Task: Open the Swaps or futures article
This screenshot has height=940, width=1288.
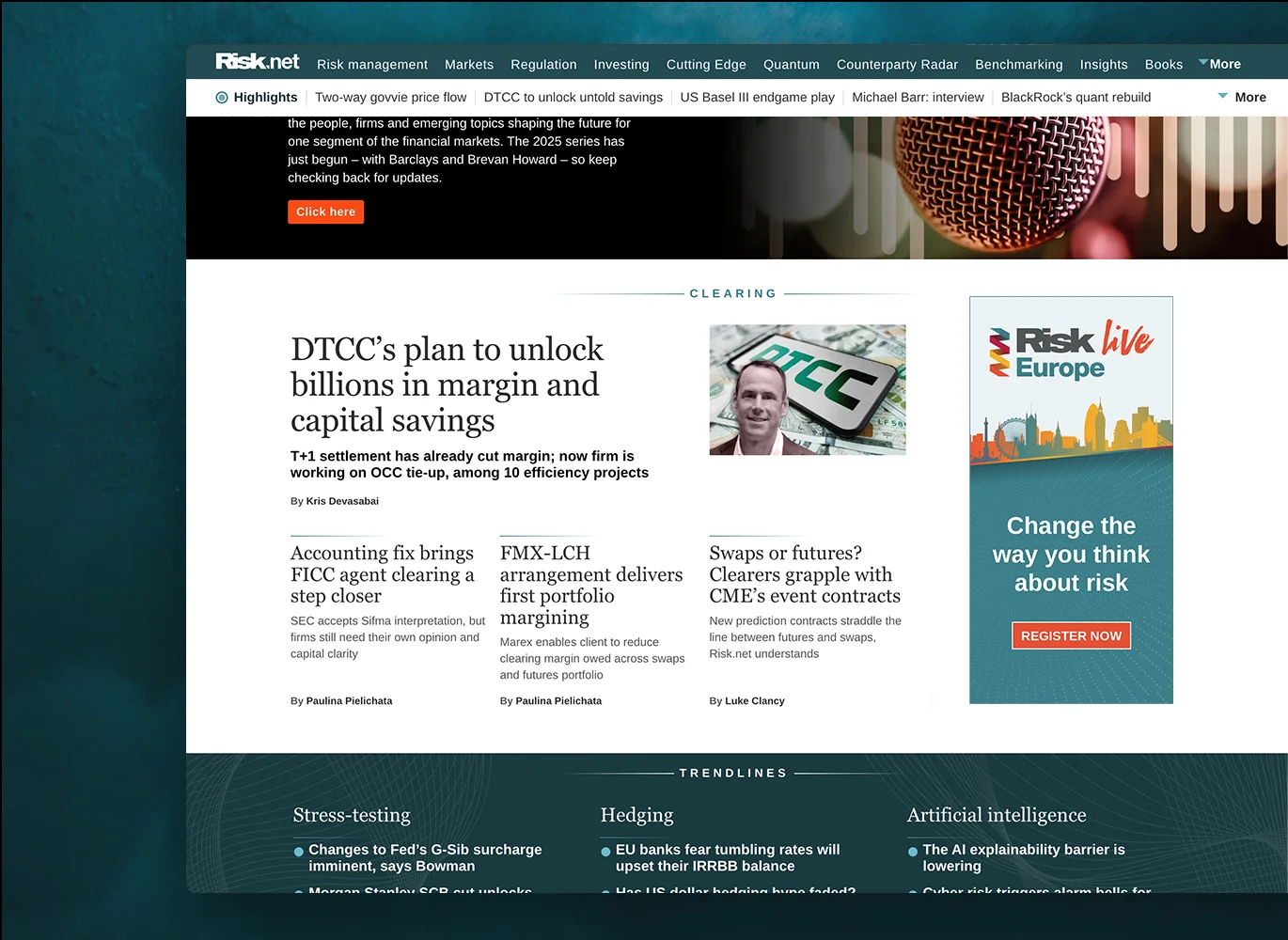Action: point(804,574)
